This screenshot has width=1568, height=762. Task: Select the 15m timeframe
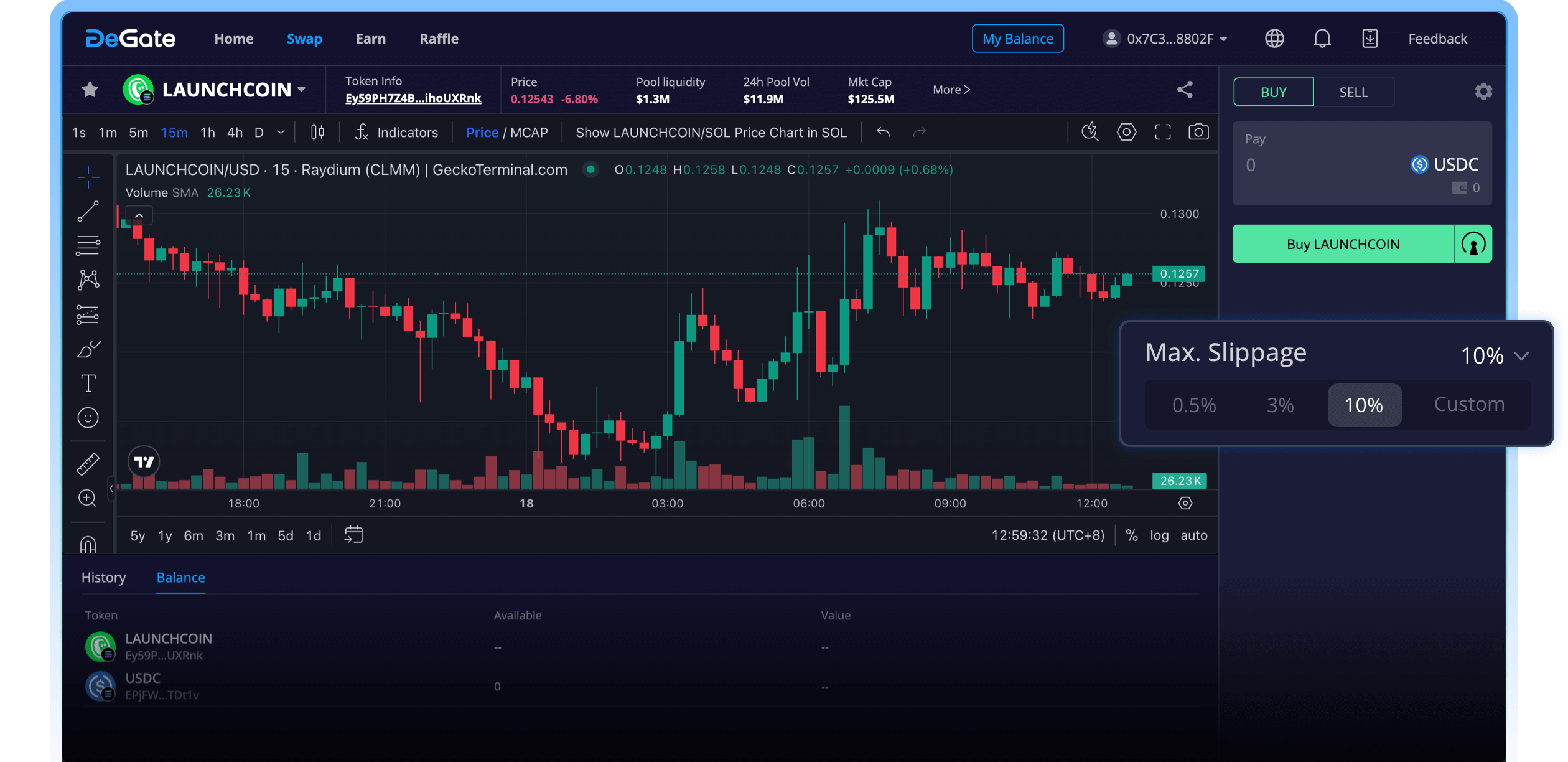174,133
